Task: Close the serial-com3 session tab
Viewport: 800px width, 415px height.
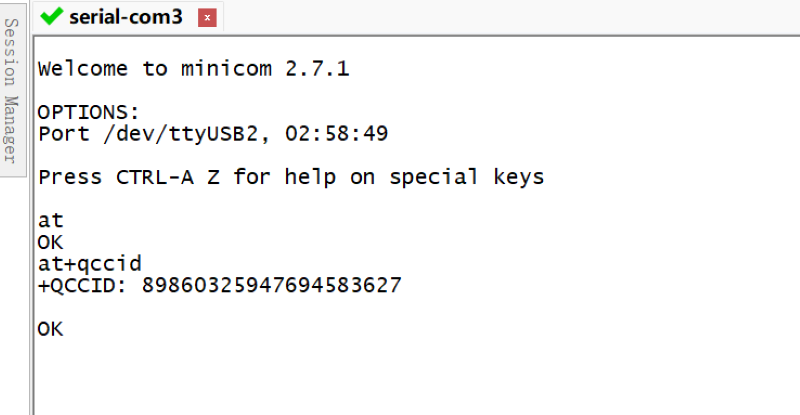Action: [207, 18]
